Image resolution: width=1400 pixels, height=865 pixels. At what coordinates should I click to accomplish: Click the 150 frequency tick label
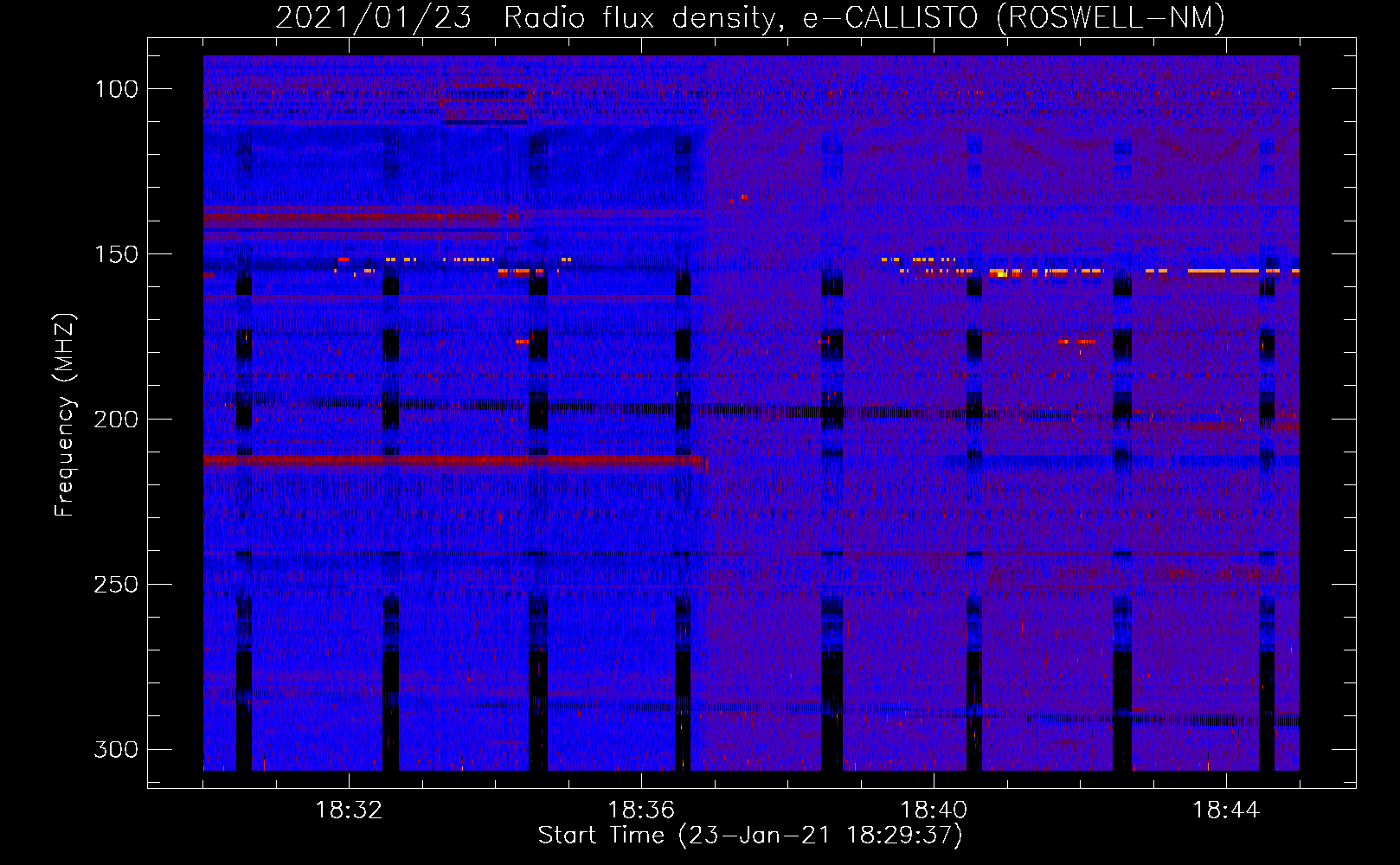point(116,254)
